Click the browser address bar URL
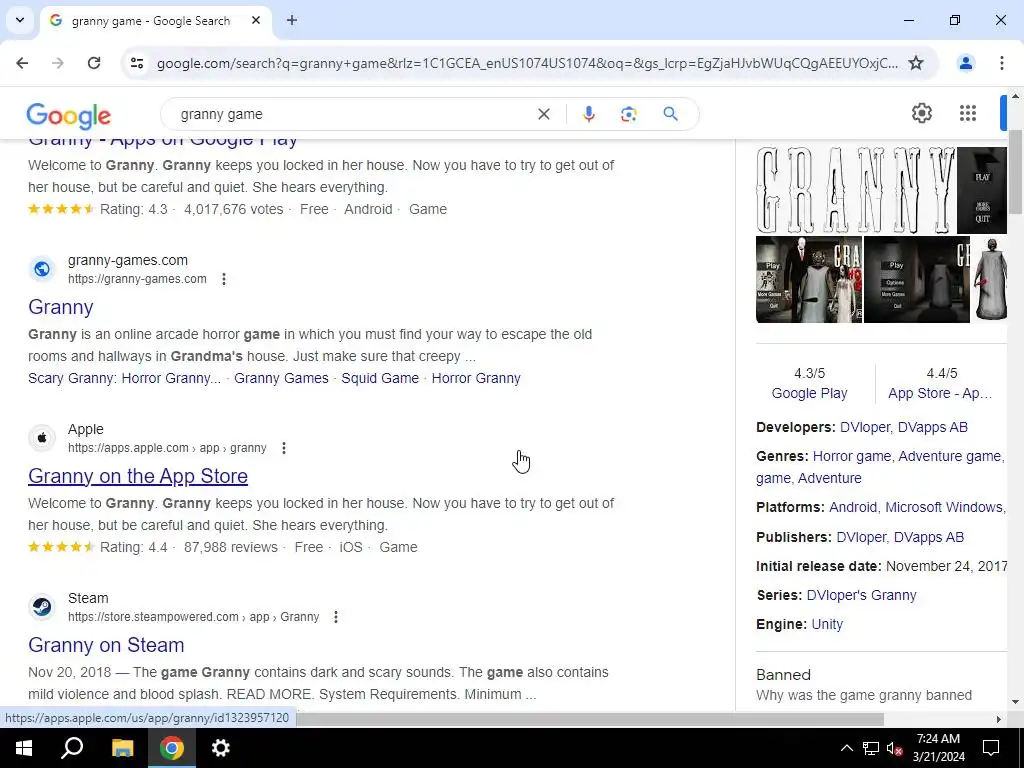The image size is (1024, 768). pyautogui.click(x=527, y=63)
